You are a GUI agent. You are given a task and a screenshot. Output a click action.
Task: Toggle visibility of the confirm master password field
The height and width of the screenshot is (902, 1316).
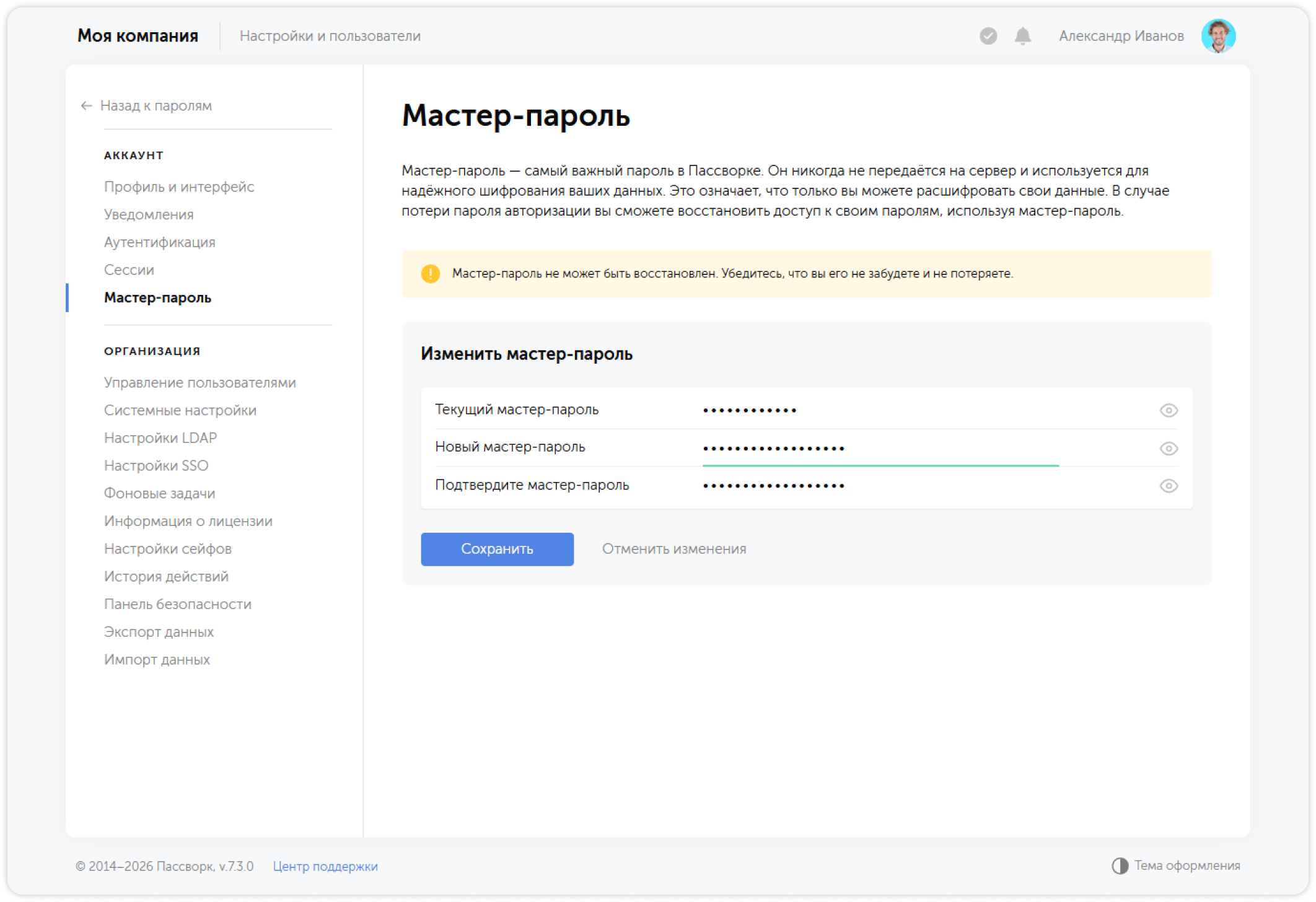click(1169, 486)
